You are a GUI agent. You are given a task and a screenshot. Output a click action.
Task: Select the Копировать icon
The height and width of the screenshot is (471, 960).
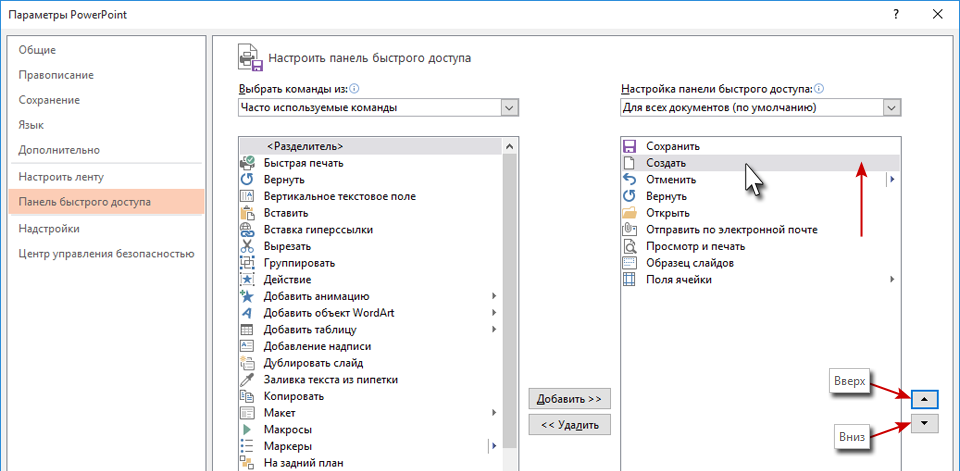(247, 396)
